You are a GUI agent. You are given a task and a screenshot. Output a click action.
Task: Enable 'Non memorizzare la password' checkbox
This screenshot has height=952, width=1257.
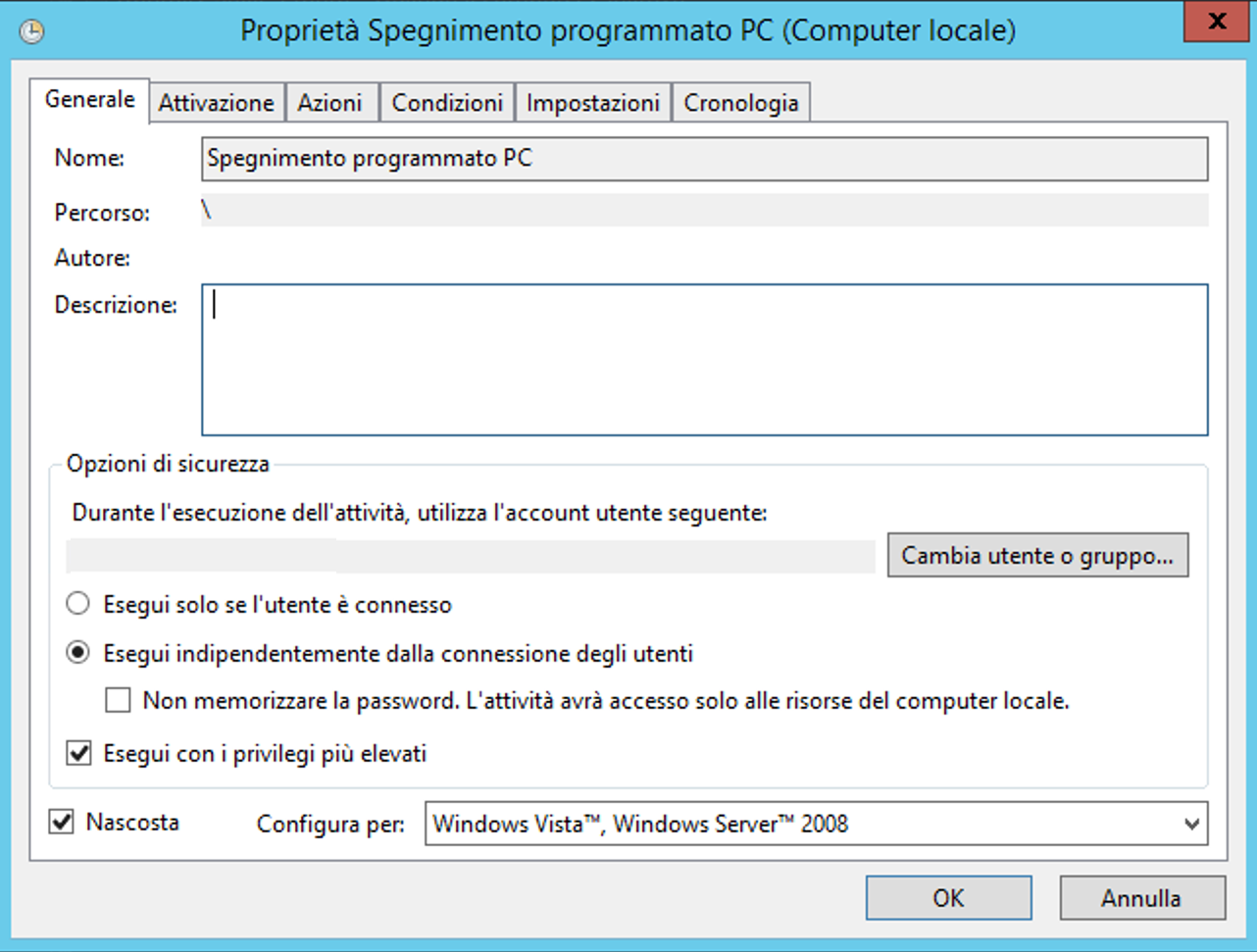[x=119, y=700]
